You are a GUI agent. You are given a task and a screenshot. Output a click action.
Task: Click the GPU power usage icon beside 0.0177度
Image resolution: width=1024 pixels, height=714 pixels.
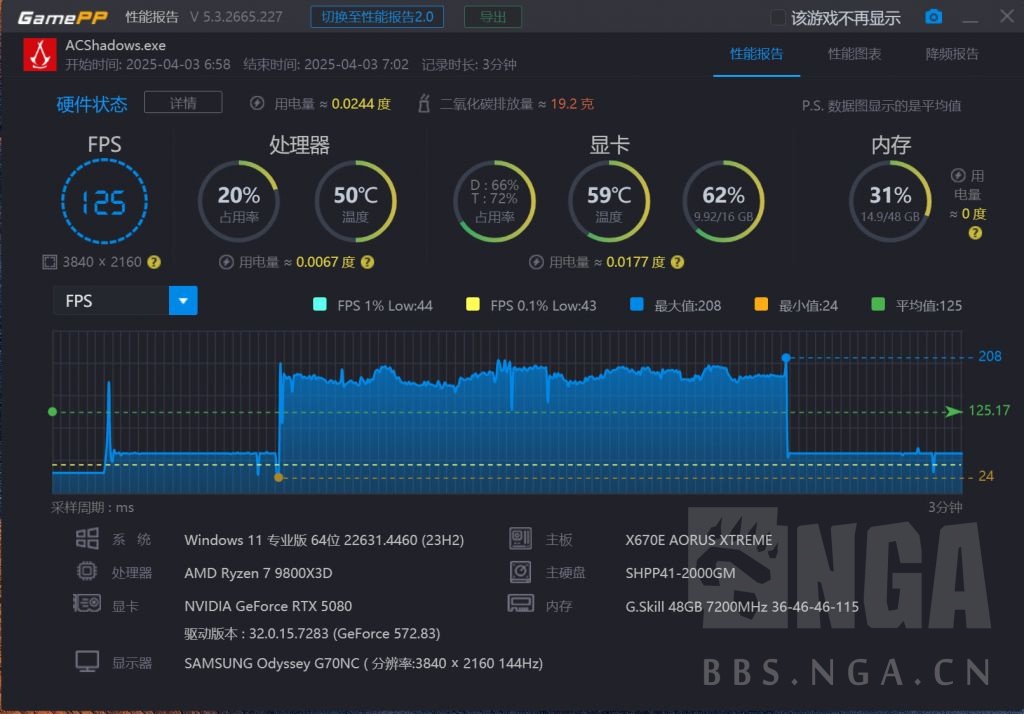click(x=536, y=262)
